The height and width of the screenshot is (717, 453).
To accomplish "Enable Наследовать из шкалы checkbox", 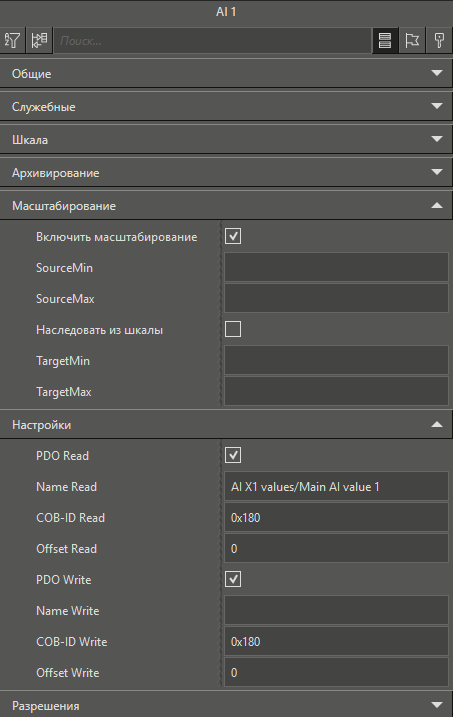I will [x=233, y=329].
